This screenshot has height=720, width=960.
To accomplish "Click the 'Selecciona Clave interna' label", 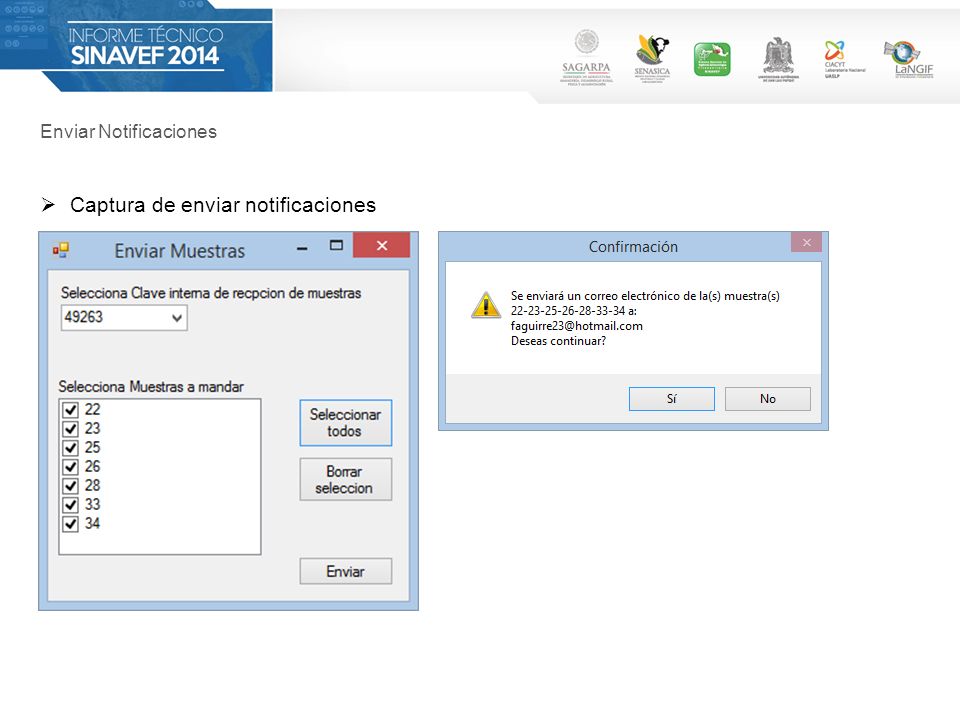I will 211,293.
